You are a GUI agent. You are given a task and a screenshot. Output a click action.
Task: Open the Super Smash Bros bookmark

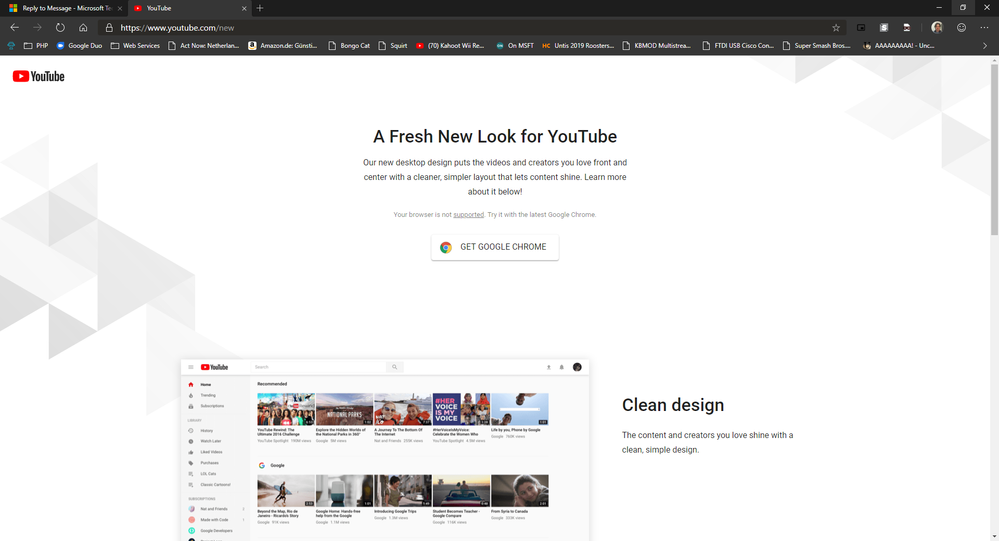(816, 45)
